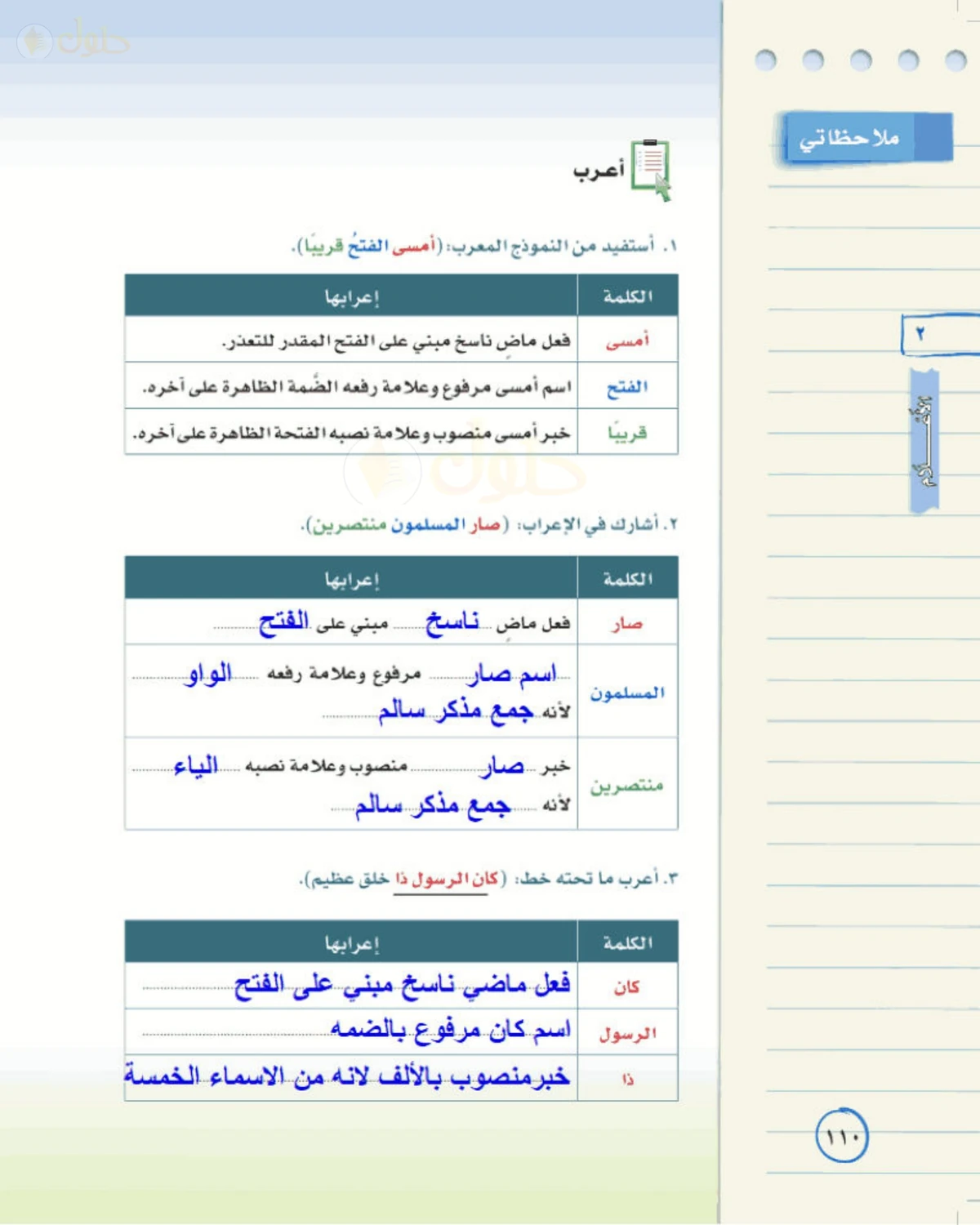Click question ٢ instruction أشارك في الإعراب
This screenshot has height=1225, width=980.
pos(588,524)
